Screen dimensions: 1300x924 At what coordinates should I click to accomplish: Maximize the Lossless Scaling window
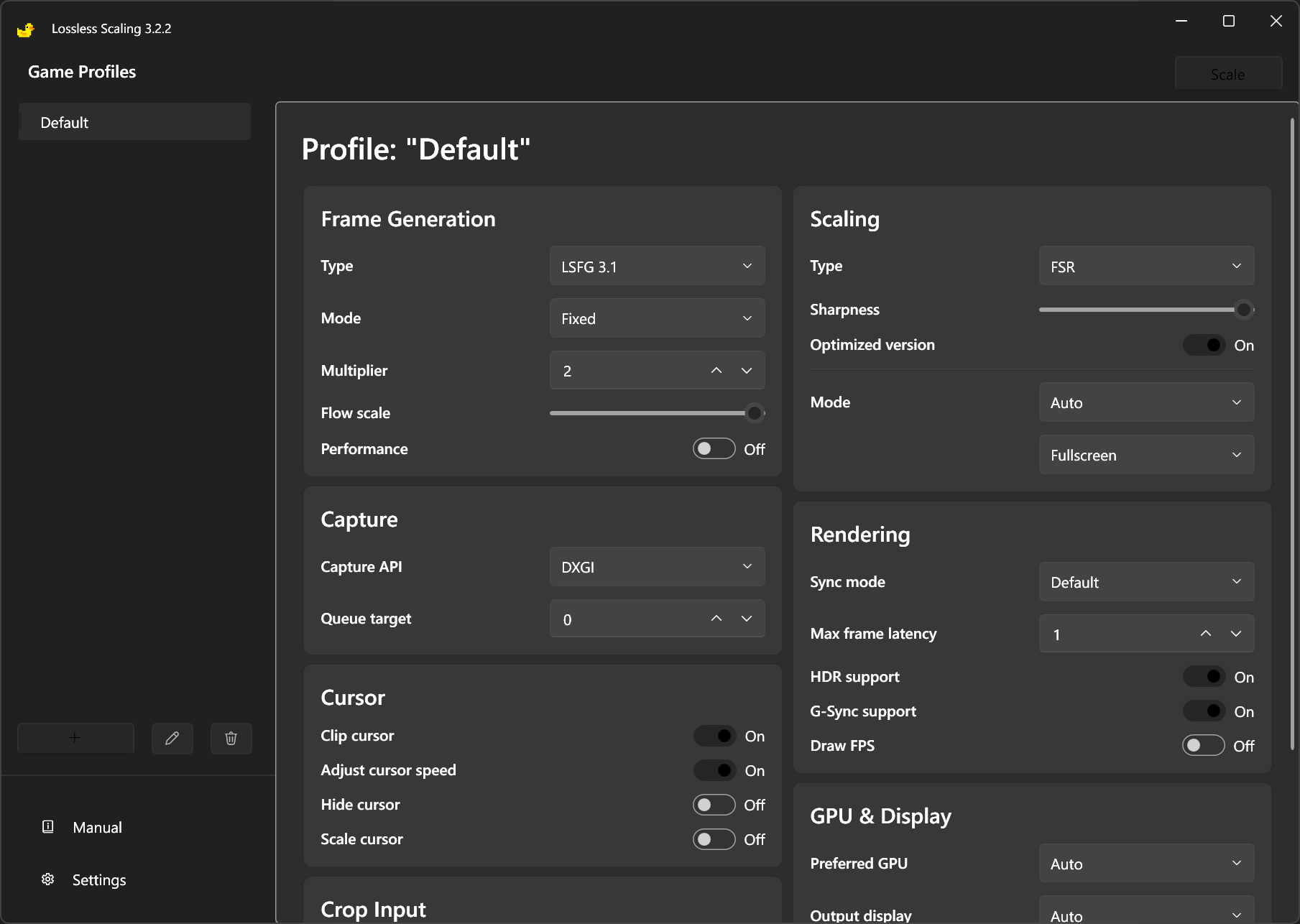click(1229, 22)
